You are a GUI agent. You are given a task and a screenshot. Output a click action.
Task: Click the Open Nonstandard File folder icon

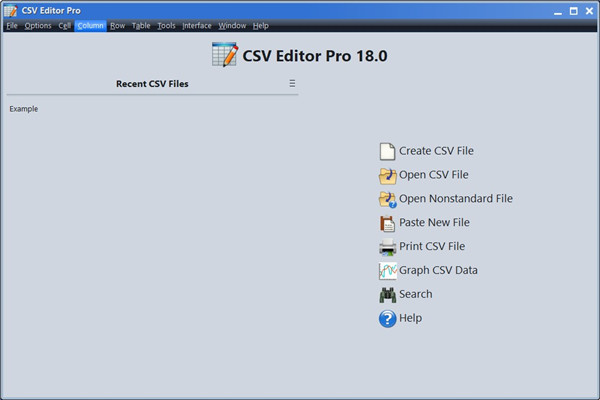click(x=387, y=199)
